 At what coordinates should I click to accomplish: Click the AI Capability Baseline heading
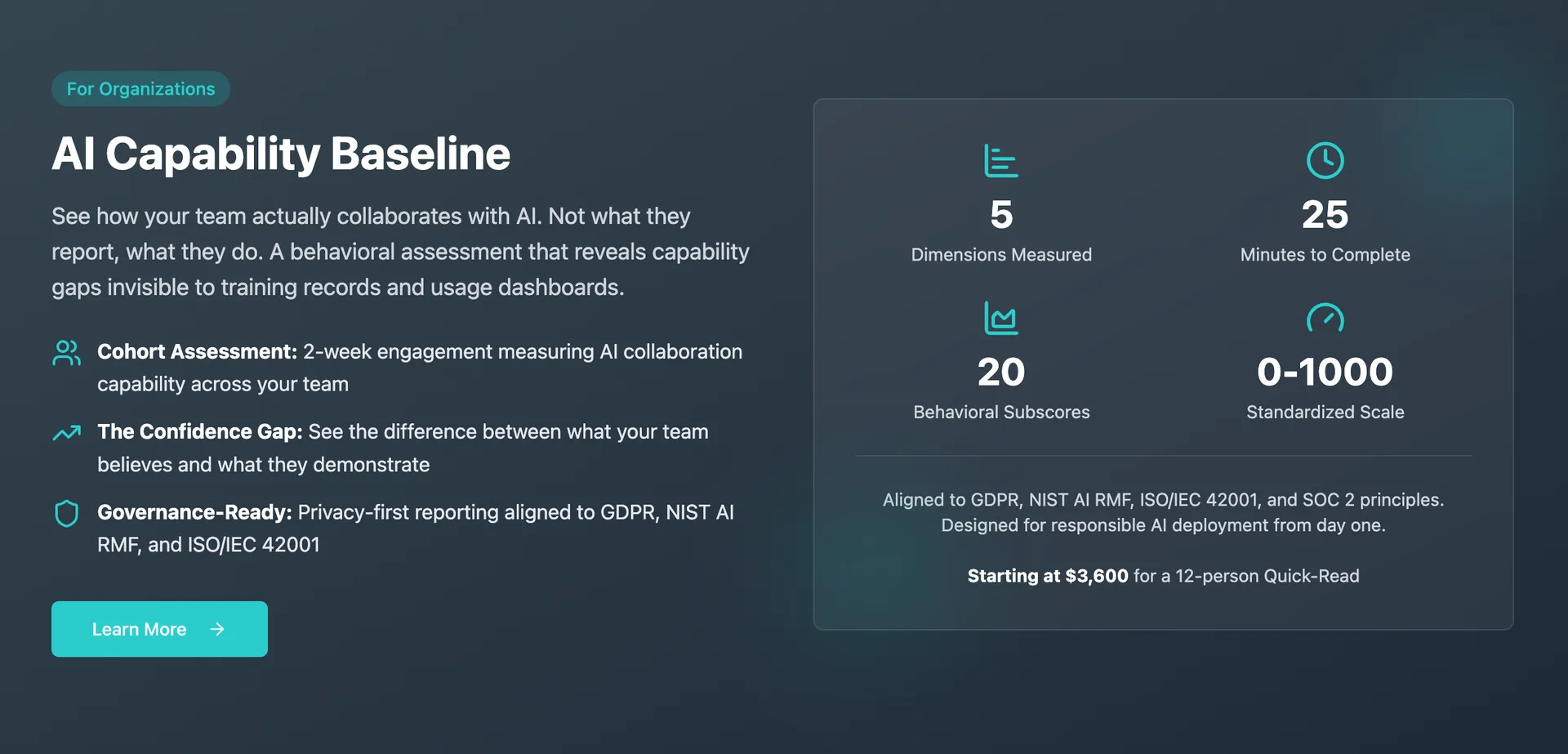(x=281, y=154)
